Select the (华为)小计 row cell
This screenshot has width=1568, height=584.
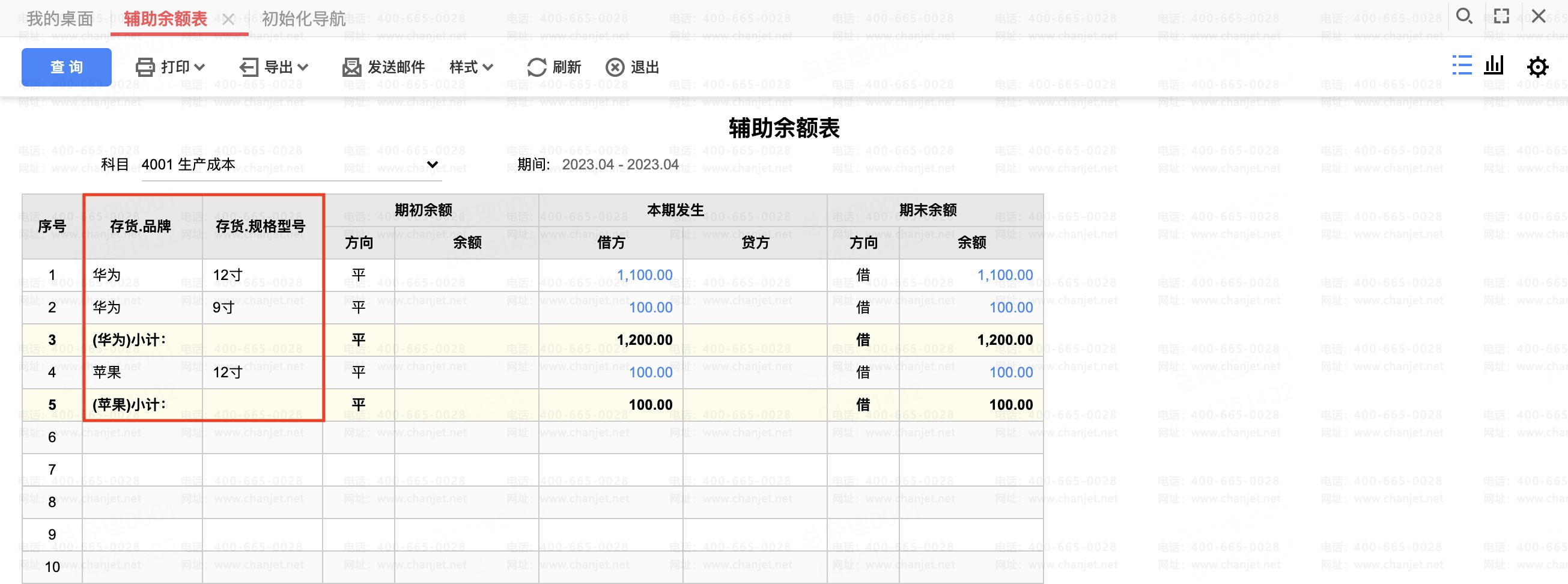129,340
